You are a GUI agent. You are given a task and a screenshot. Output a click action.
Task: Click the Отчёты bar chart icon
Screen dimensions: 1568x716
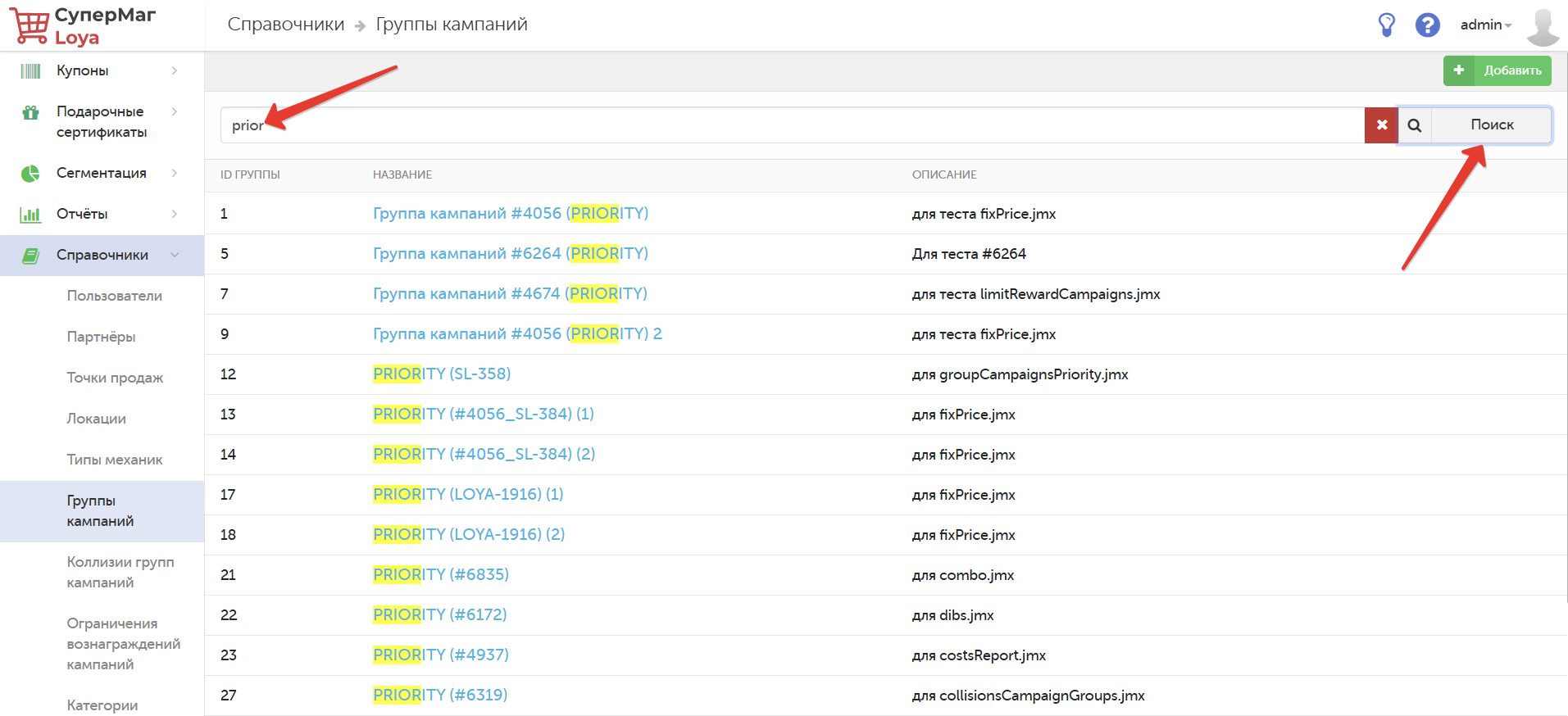[x=30, y=215]
